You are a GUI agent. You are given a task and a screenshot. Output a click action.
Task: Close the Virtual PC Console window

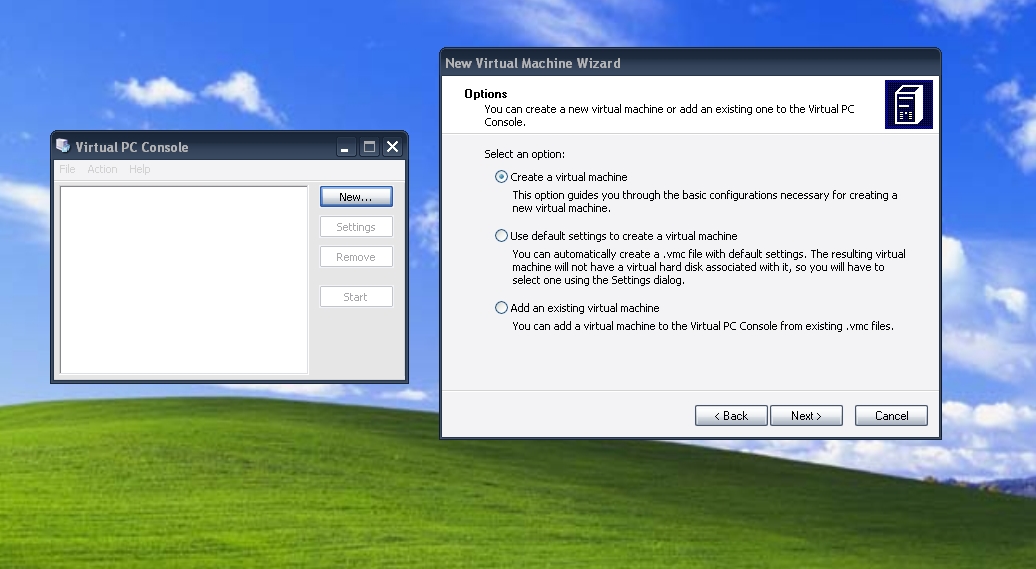tap(392, 147)
